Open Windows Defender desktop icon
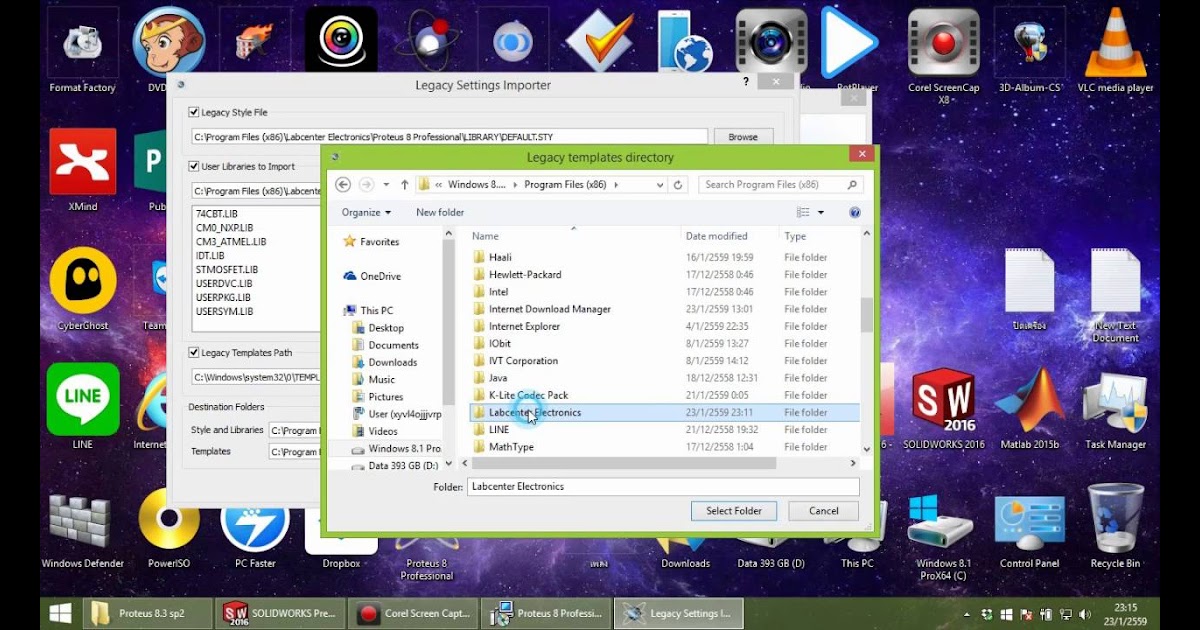The image size is (1200, 630). 82,530
